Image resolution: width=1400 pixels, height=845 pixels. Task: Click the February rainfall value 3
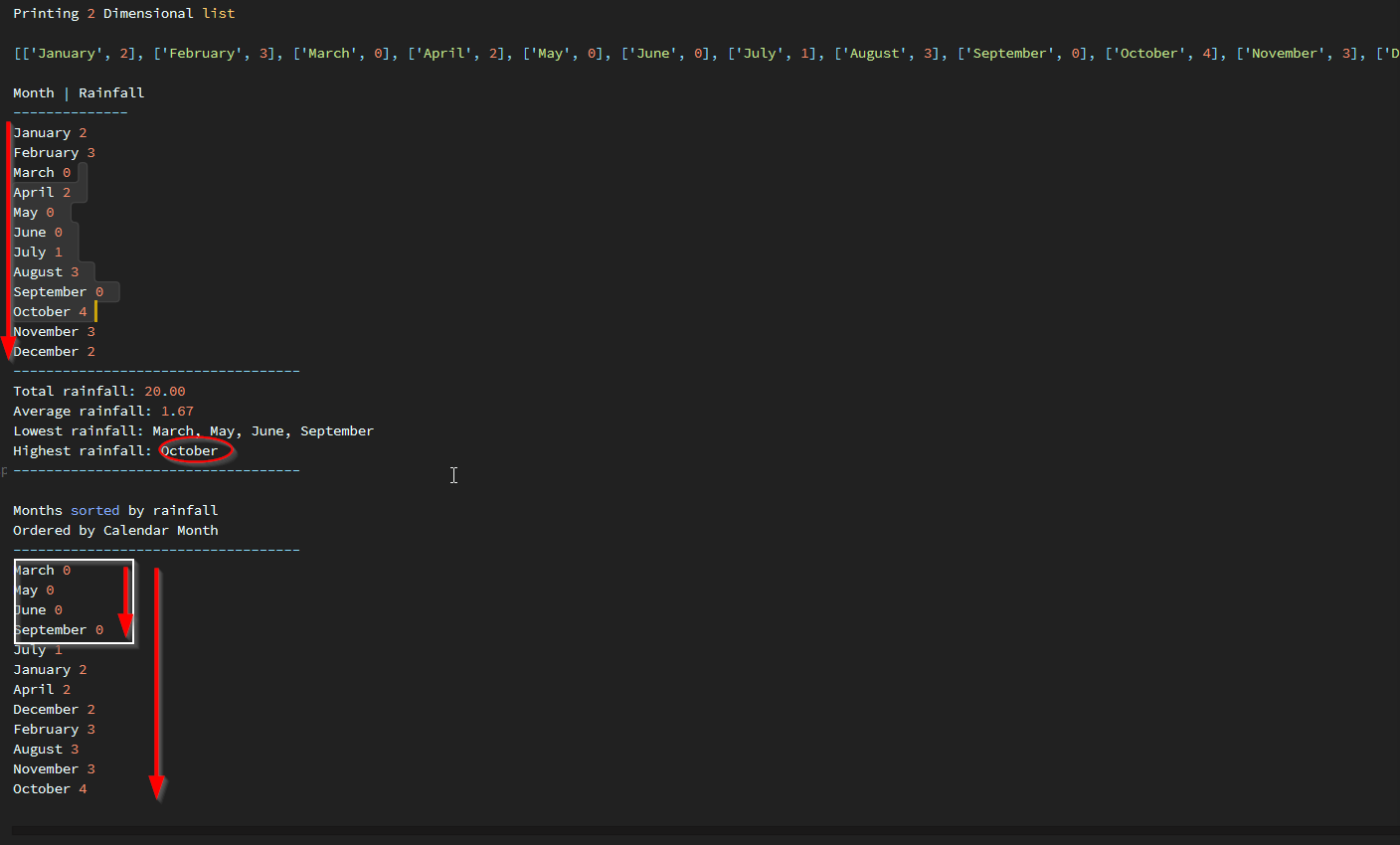pyautogui.click(x=91, y=152)
